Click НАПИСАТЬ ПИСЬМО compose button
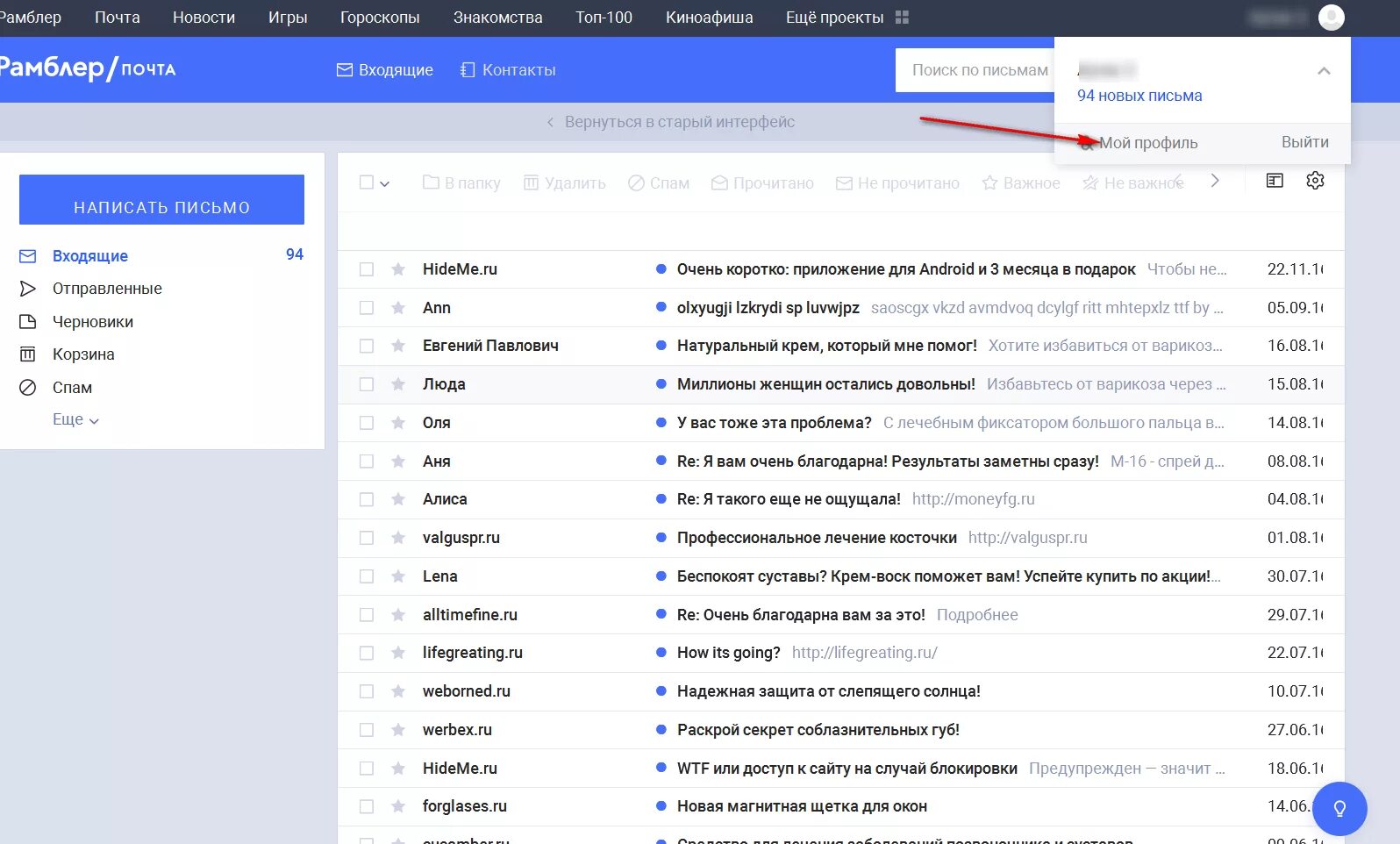 pyautogui.click(x=161, y=200)
